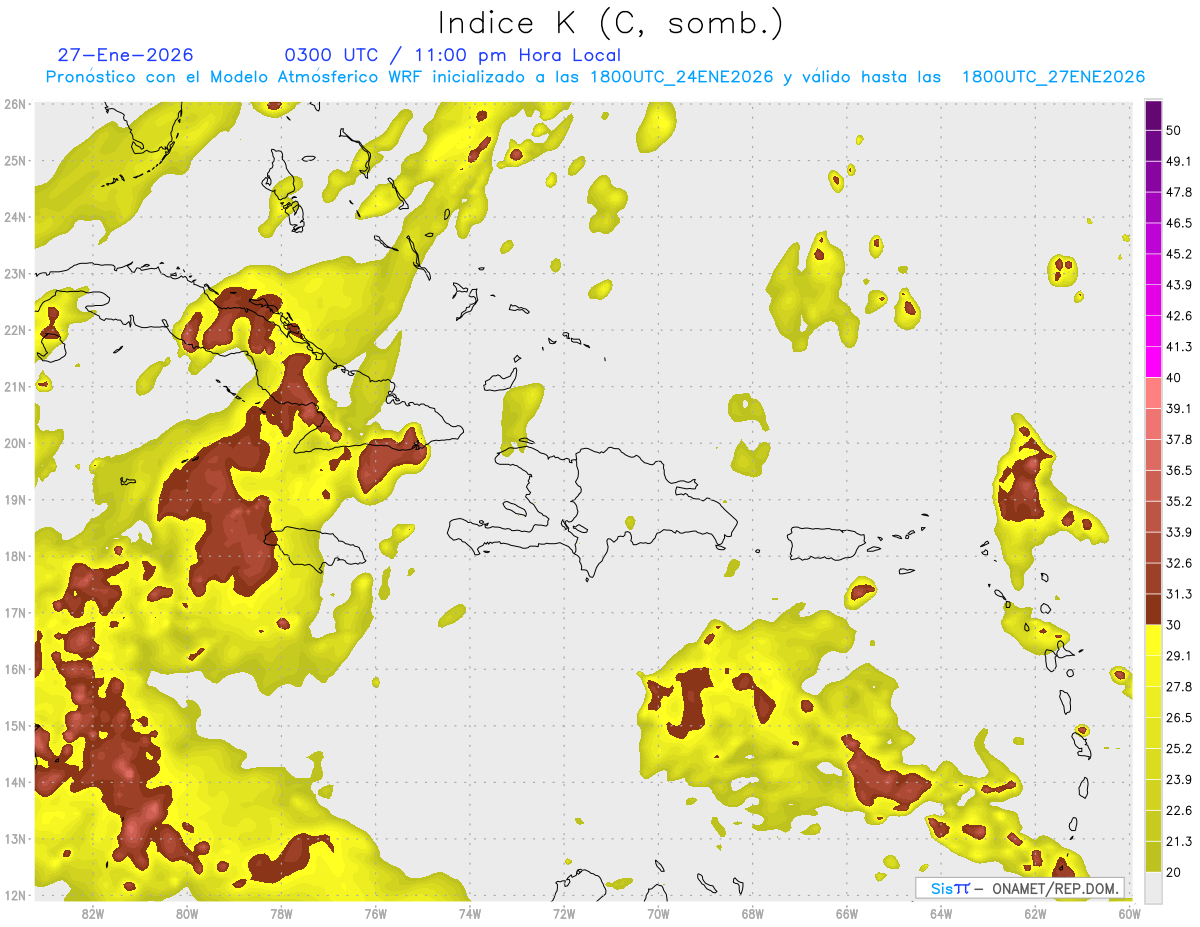Click latitude label 13N
This screenshot has height=927, width=1200.
pos(15,839)
